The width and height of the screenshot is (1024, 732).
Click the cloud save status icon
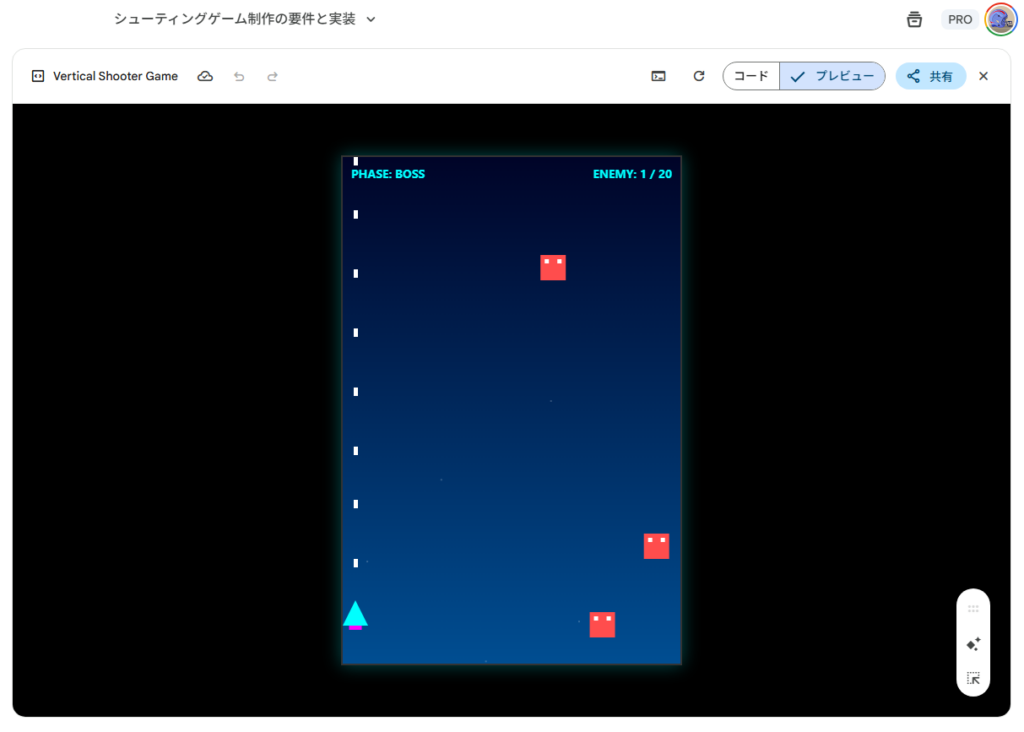[x=205, y=76]
